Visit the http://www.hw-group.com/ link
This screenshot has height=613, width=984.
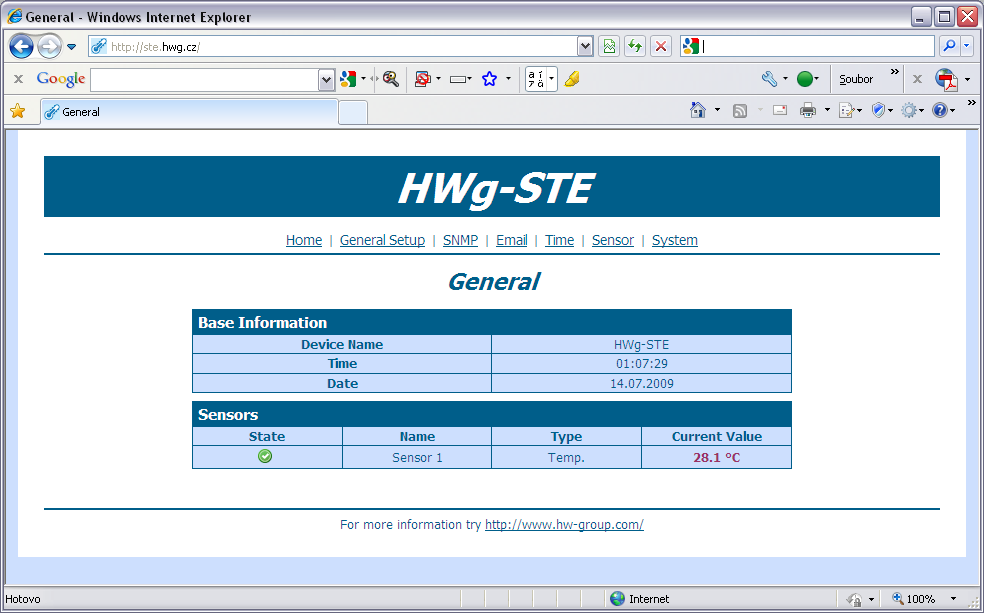click(564, 525)
